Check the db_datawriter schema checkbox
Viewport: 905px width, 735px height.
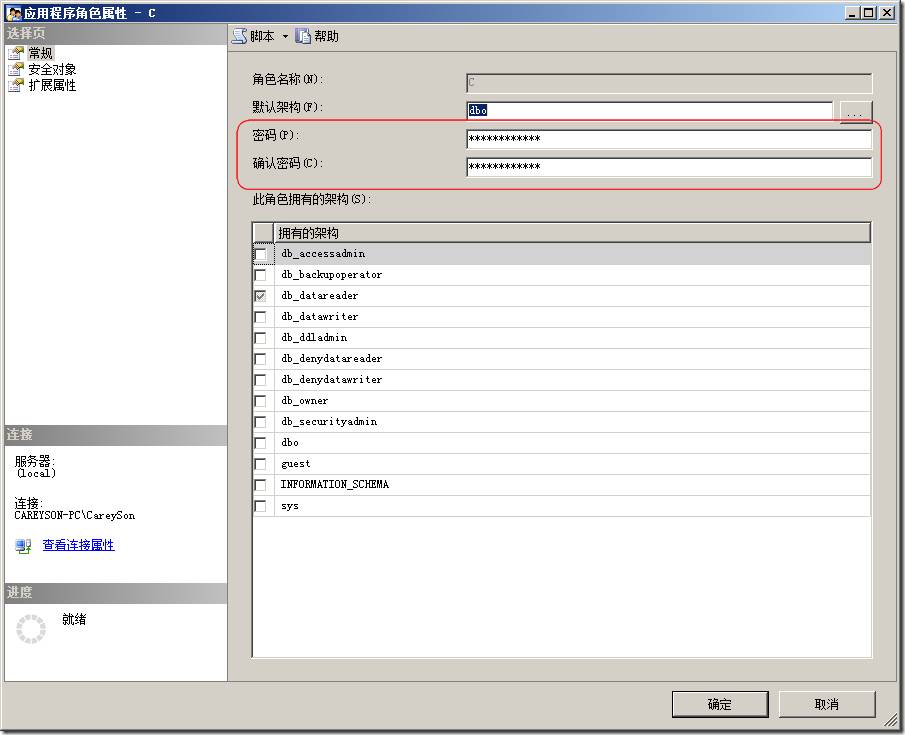pos(260,317)
